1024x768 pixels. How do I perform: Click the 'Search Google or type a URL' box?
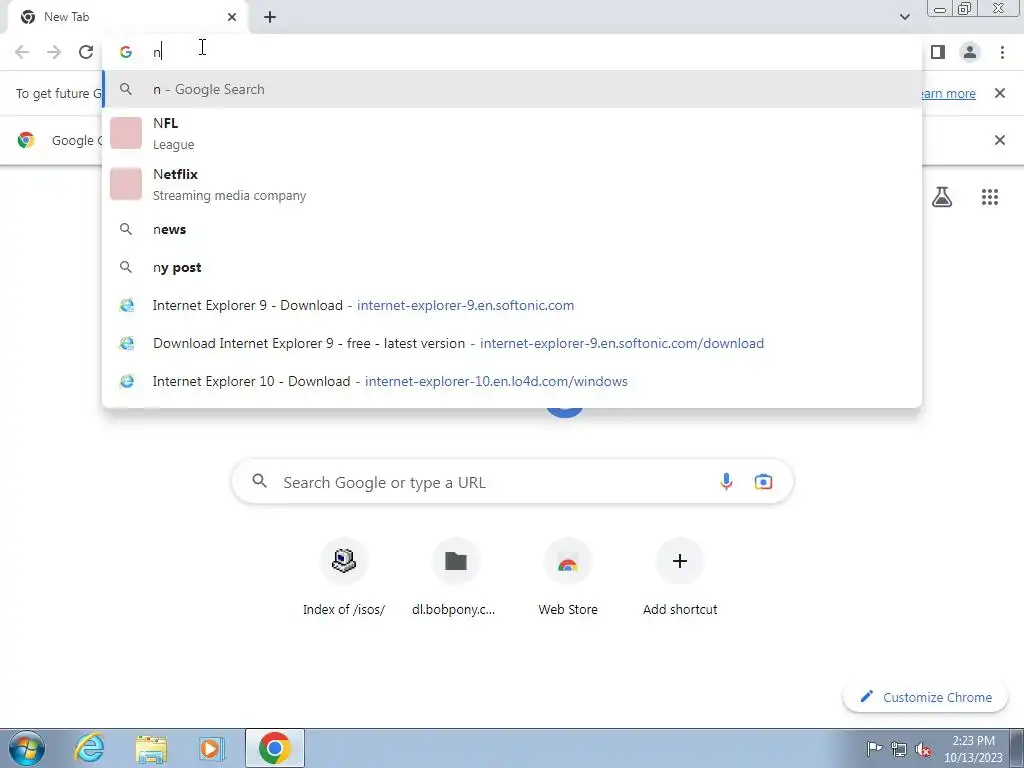click(512, 482)
